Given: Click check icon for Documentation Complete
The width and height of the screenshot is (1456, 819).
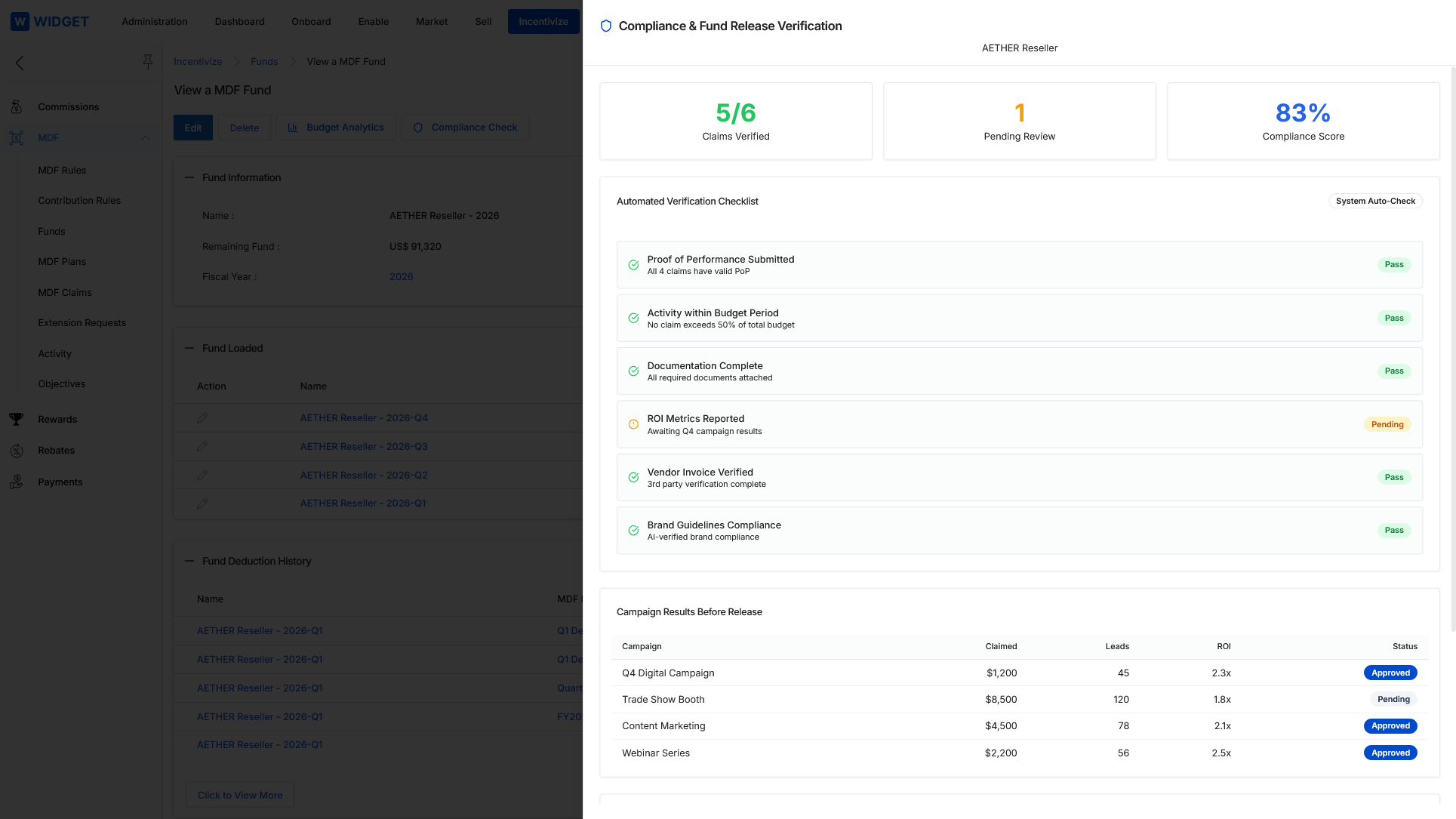Looking at the screenshot, I should [x=633, y=371].
